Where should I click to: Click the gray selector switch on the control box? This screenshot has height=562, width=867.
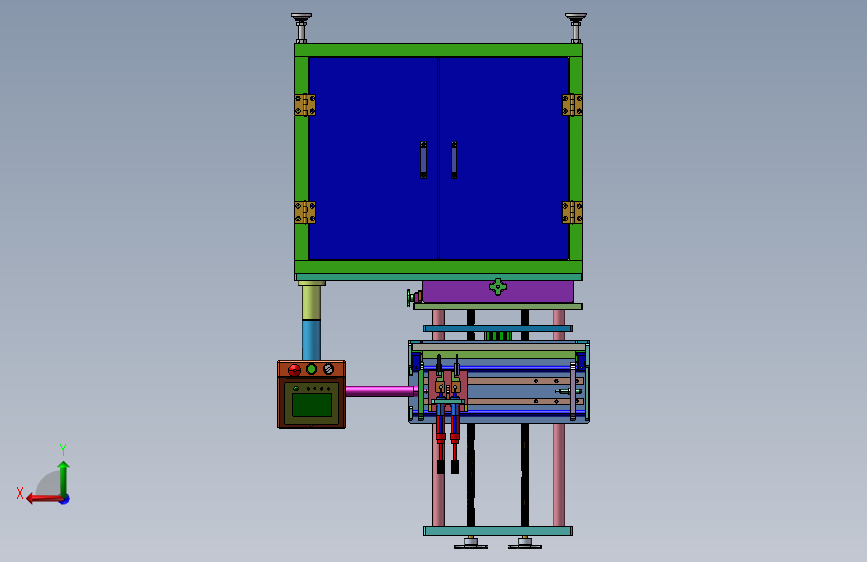328,369
